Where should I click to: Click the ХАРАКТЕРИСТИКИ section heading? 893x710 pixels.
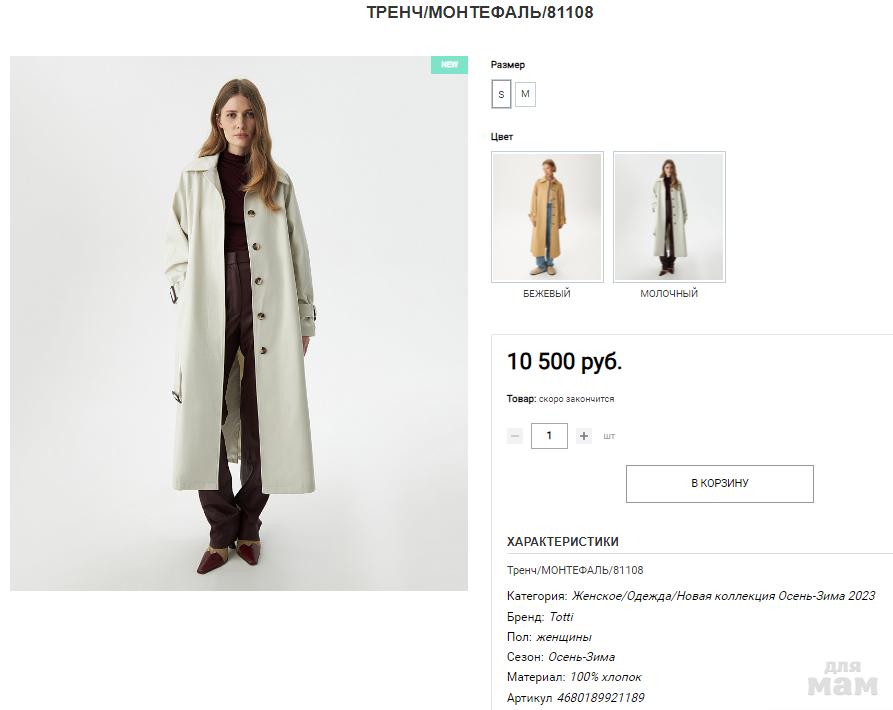pyautogui.click(x=563, y=542)
